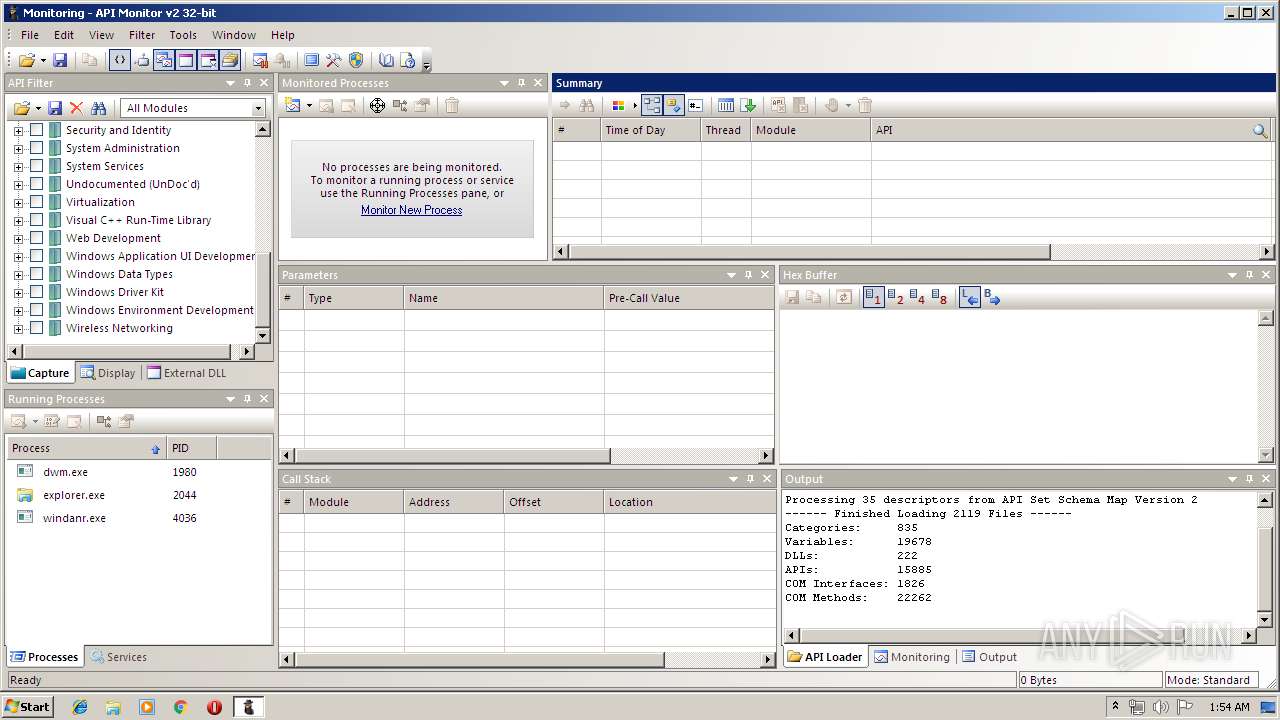Click the '#_' icon in Summary toolbar
The image size is (1280, 720).
(x=696, y=105)
